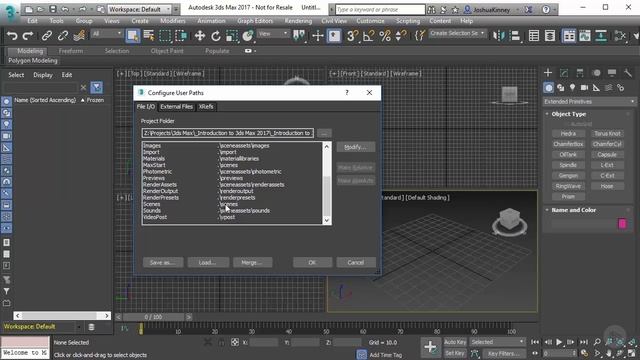640x360 pixels.
Task: Open the View reference coordinate dropdown
Action: [273, 34]
